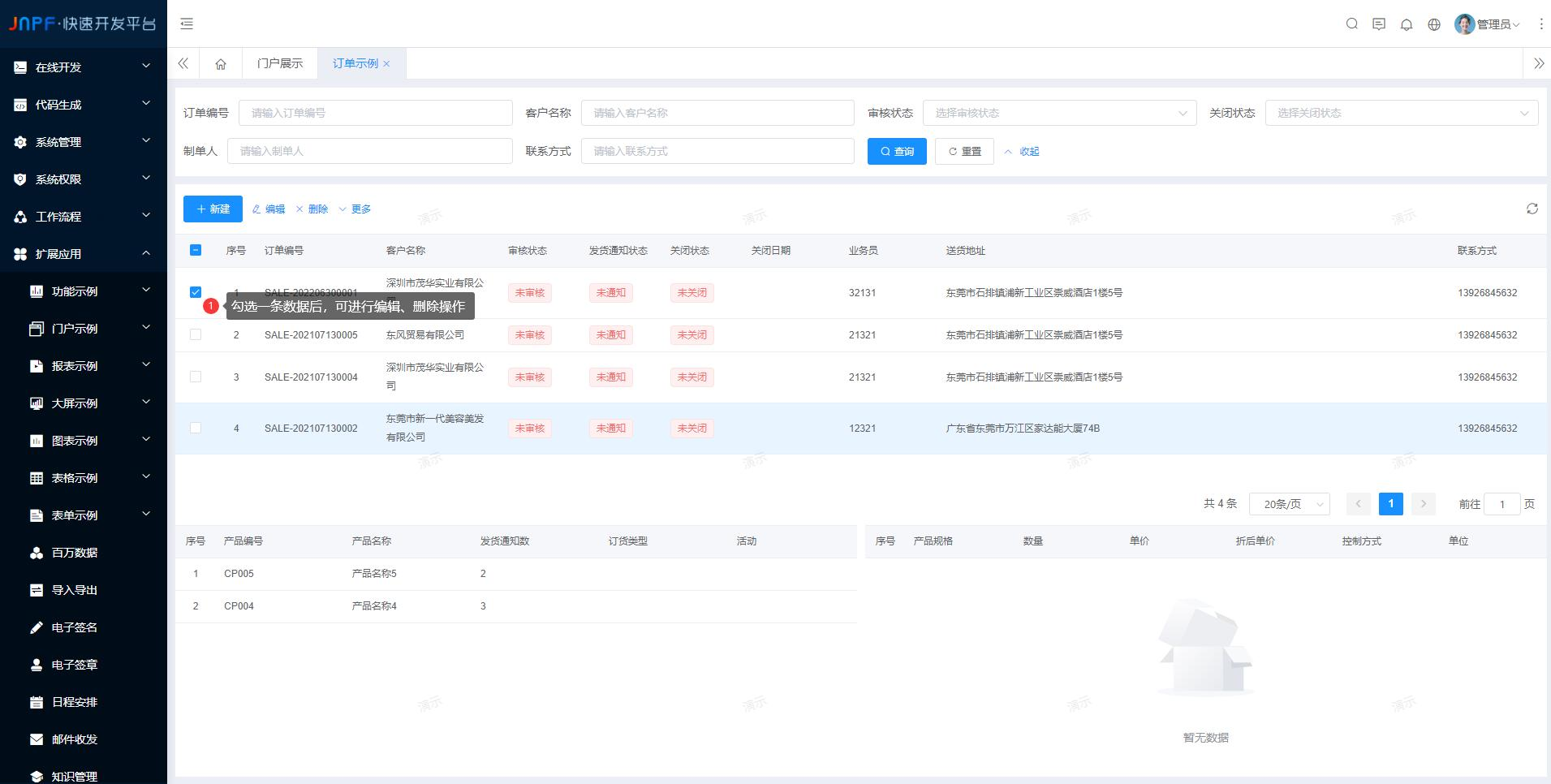Go to the next page arrow

pos(1423,504)
